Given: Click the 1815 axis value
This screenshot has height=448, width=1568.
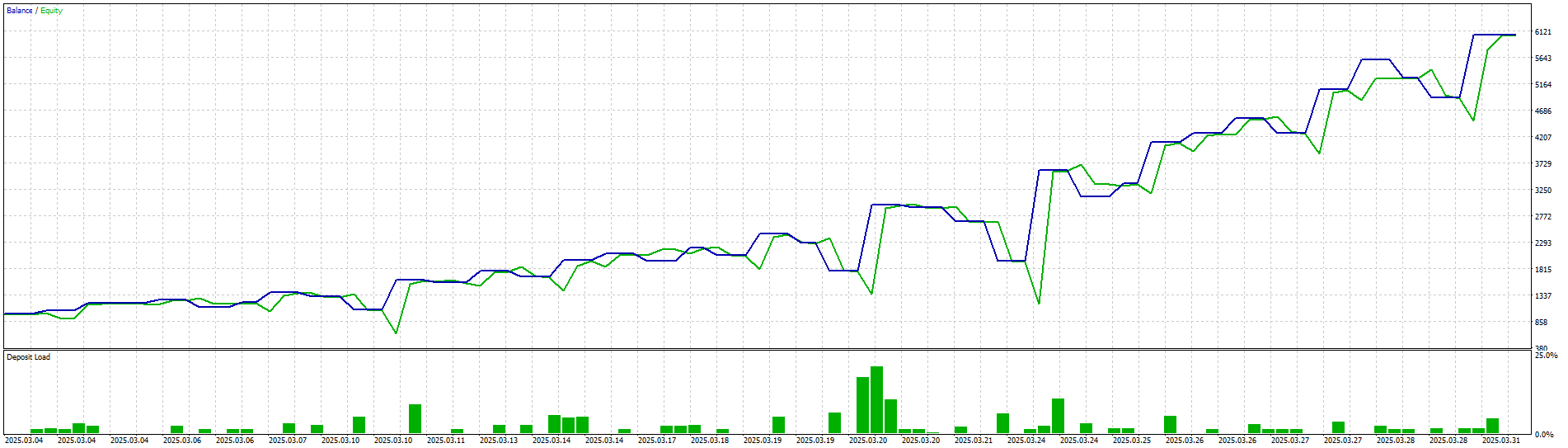Looking at the screenshot, I should 1543,270.
